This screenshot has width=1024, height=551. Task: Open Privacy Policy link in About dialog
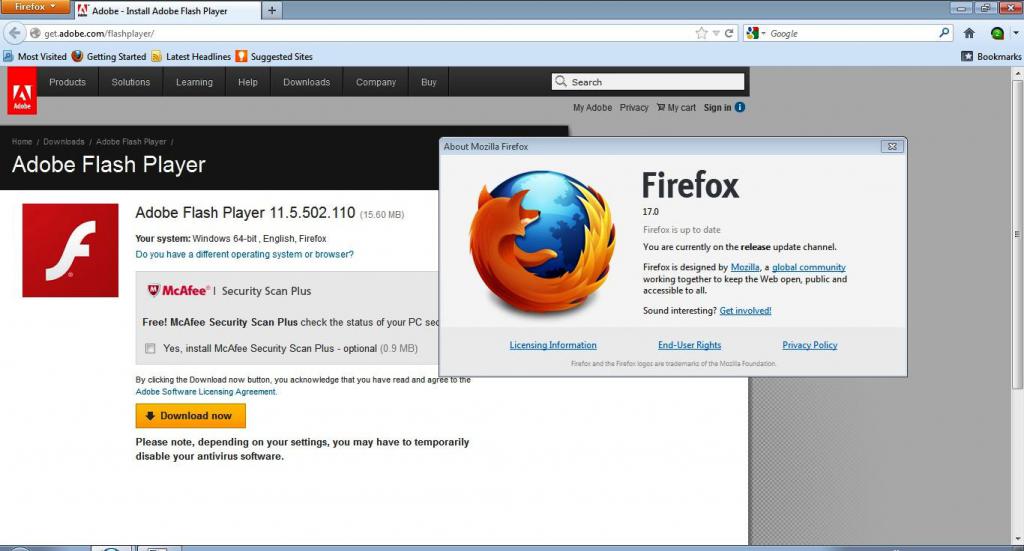[810, 345]
